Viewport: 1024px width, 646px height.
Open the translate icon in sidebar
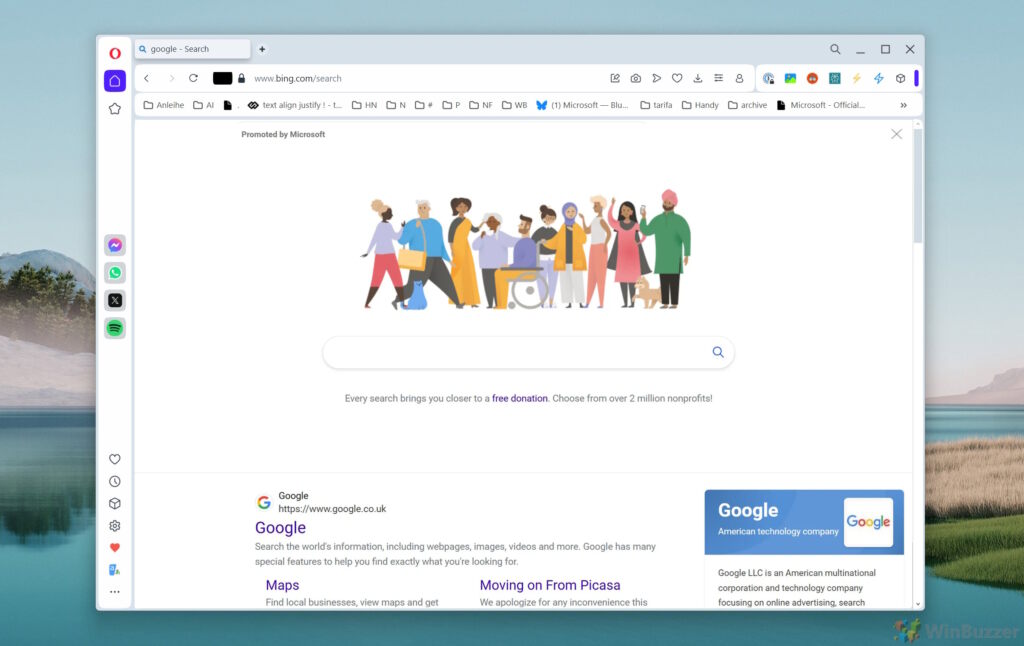(115, 570)
